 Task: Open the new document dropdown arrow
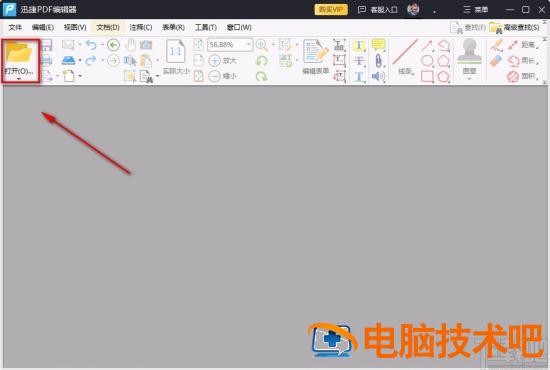[80, 76]
